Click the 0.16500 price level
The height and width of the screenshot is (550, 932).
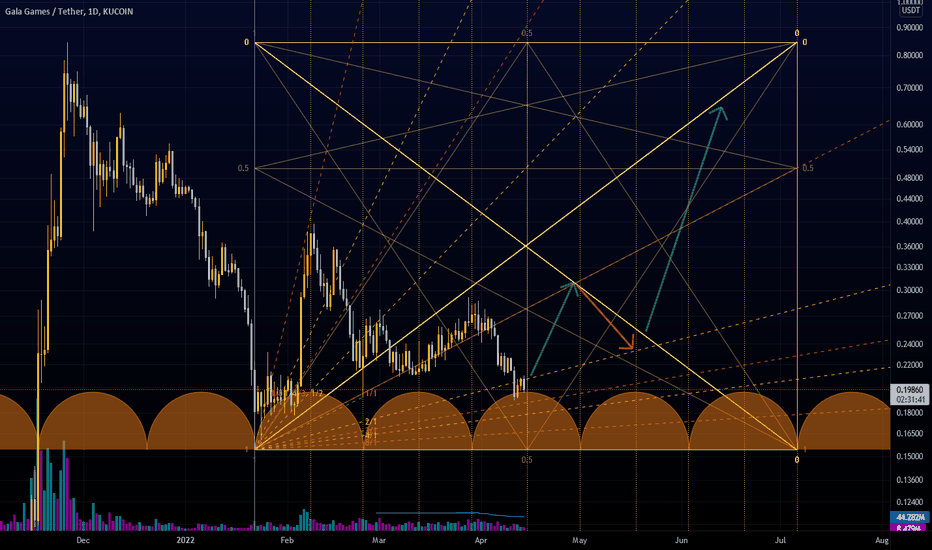(909, 433)
